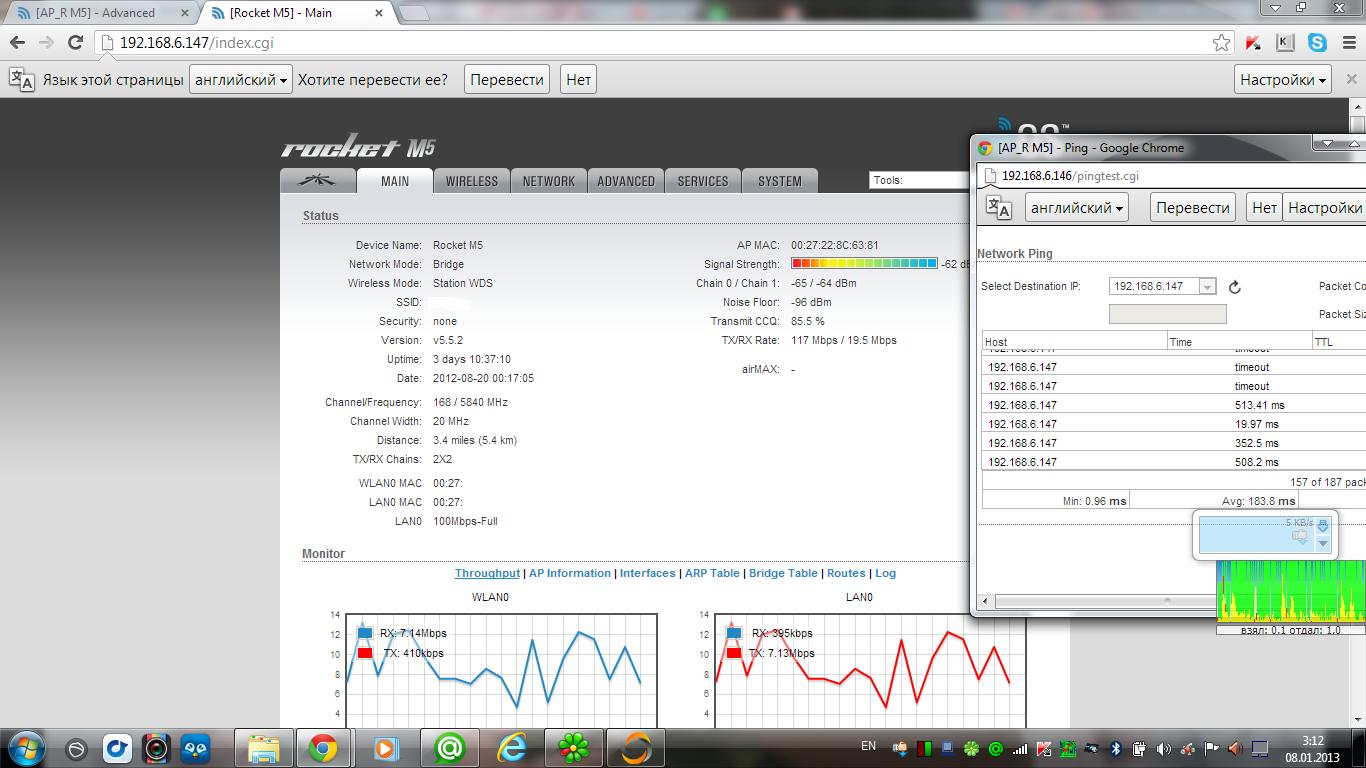Bookmark this page with the star icon

[1221, 42]
